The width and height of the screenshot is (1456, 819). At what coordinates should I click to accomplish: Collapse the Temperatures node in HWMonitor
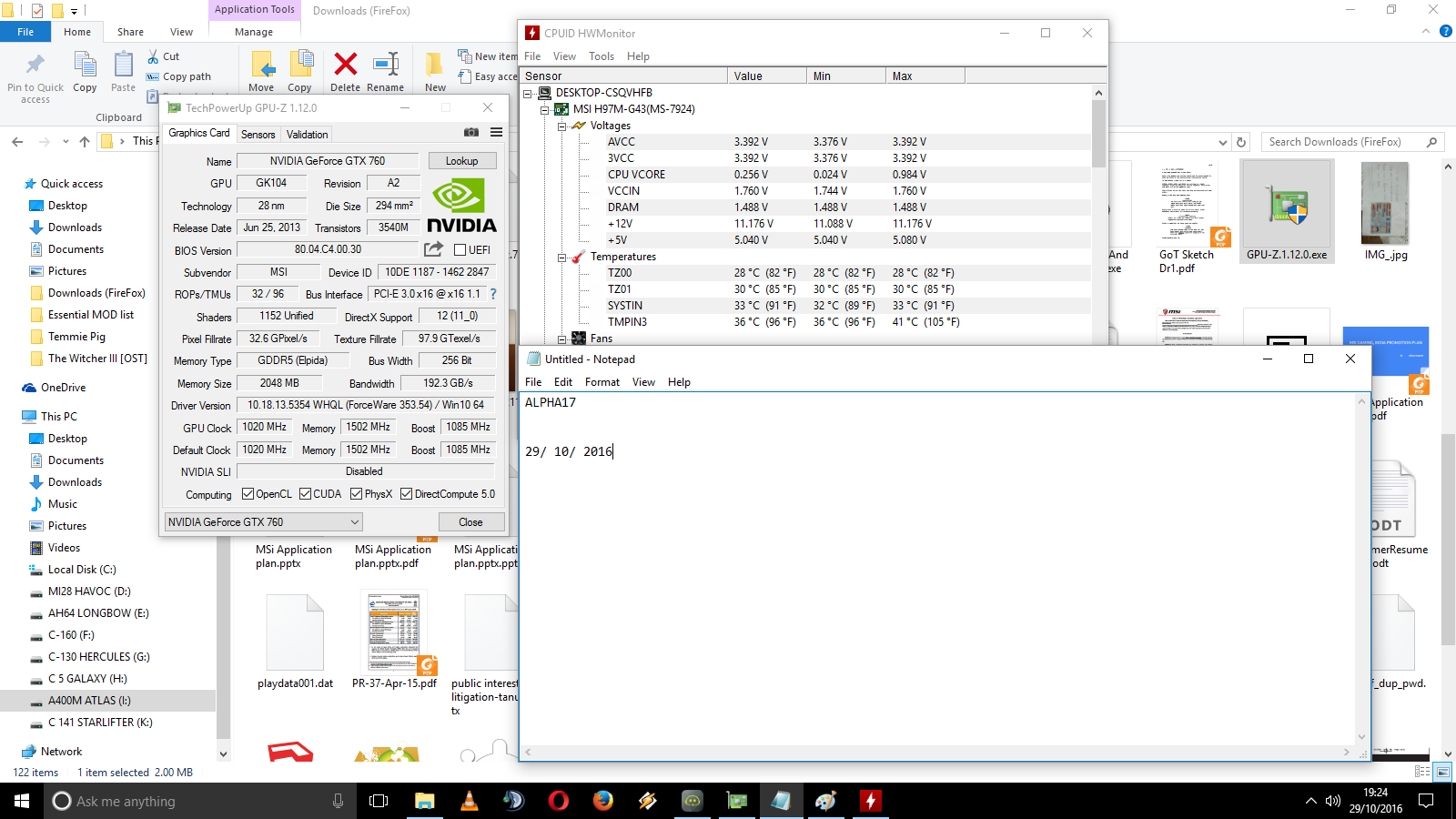click(561, 258)
